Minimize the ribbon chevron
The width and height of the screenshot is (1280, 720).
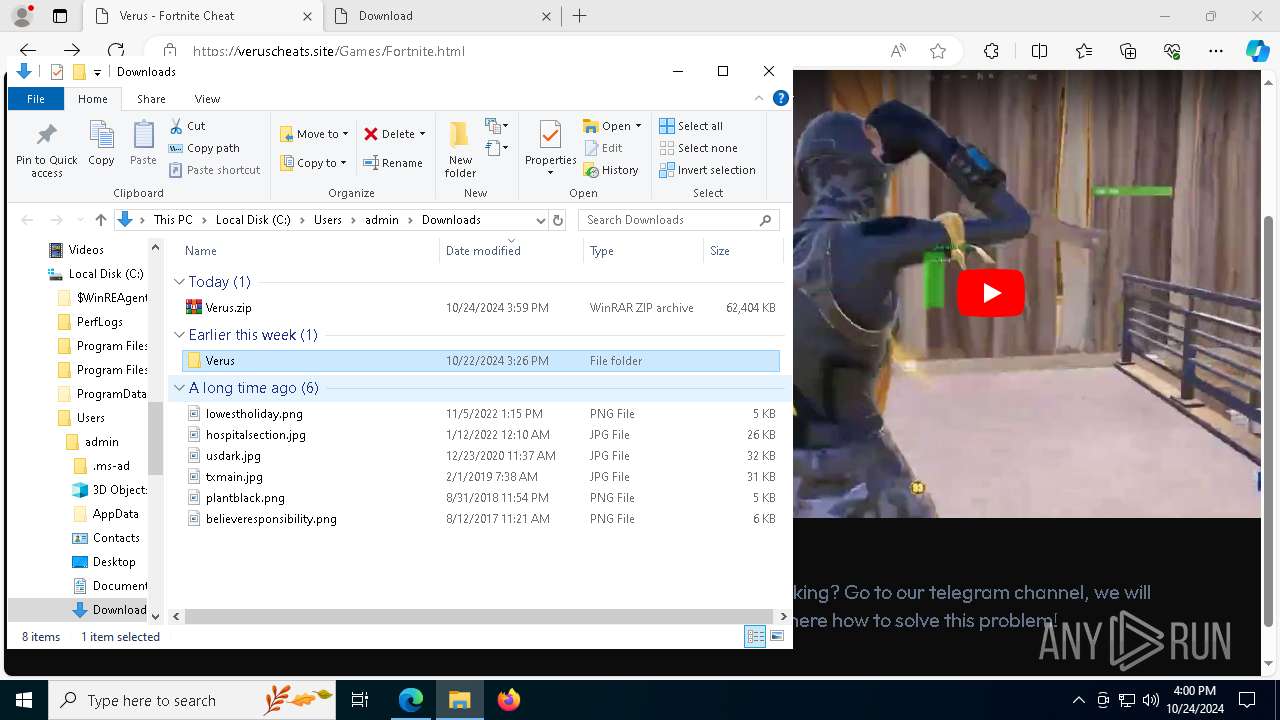click(760, 98)
